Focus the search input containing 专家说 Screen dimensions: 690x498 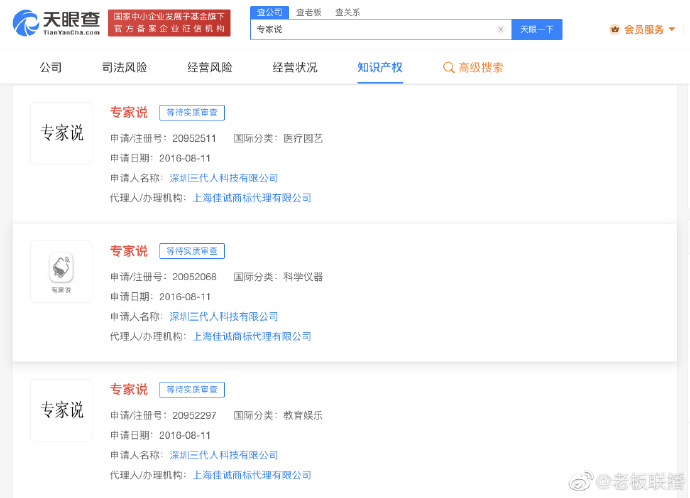click(x=381, y=29)
